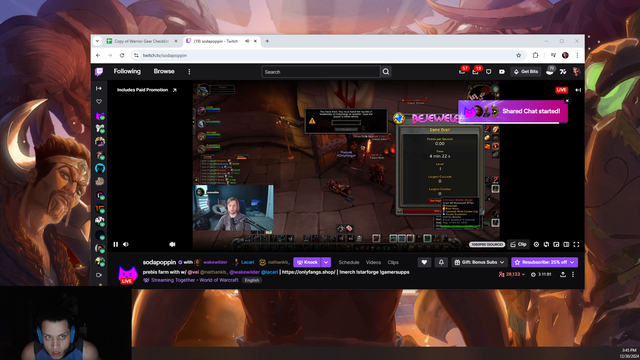Viewport: 640px width, 360px height.
Task: Dismiss the Shared Chat started popup
Action: (x=567, y=100)
